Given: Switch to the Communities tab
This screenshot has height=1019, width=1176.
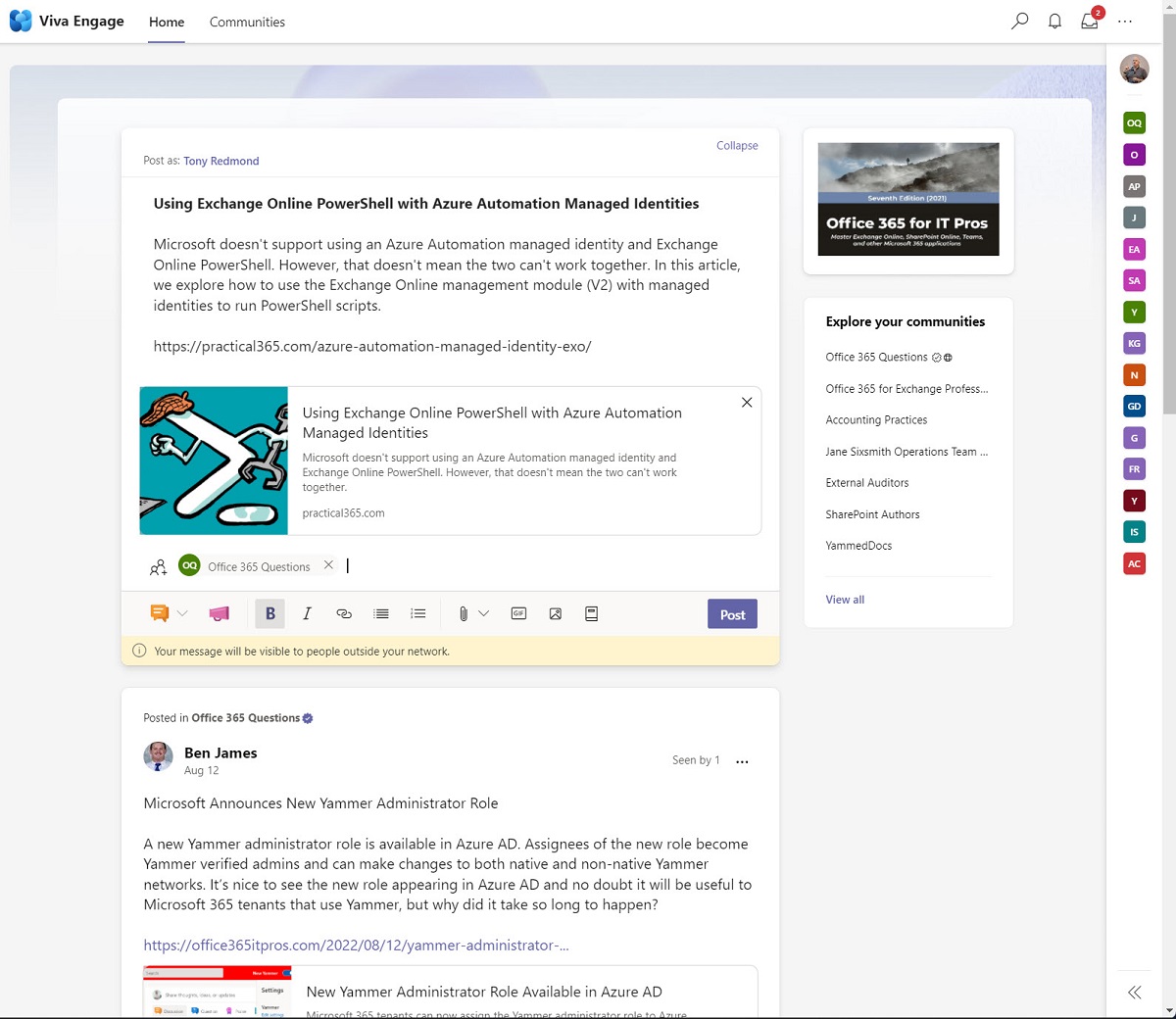Looking at the screenshot, I should coord(247,22).
